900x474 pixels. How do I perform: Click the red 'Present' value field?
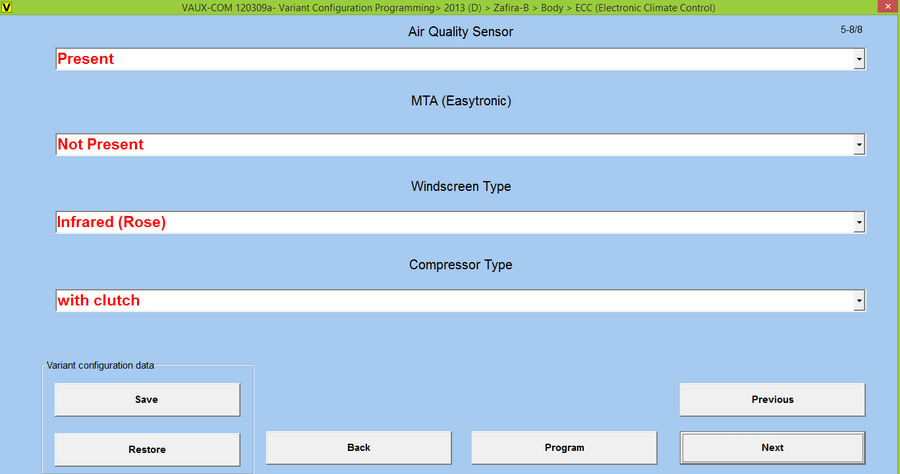450,59
